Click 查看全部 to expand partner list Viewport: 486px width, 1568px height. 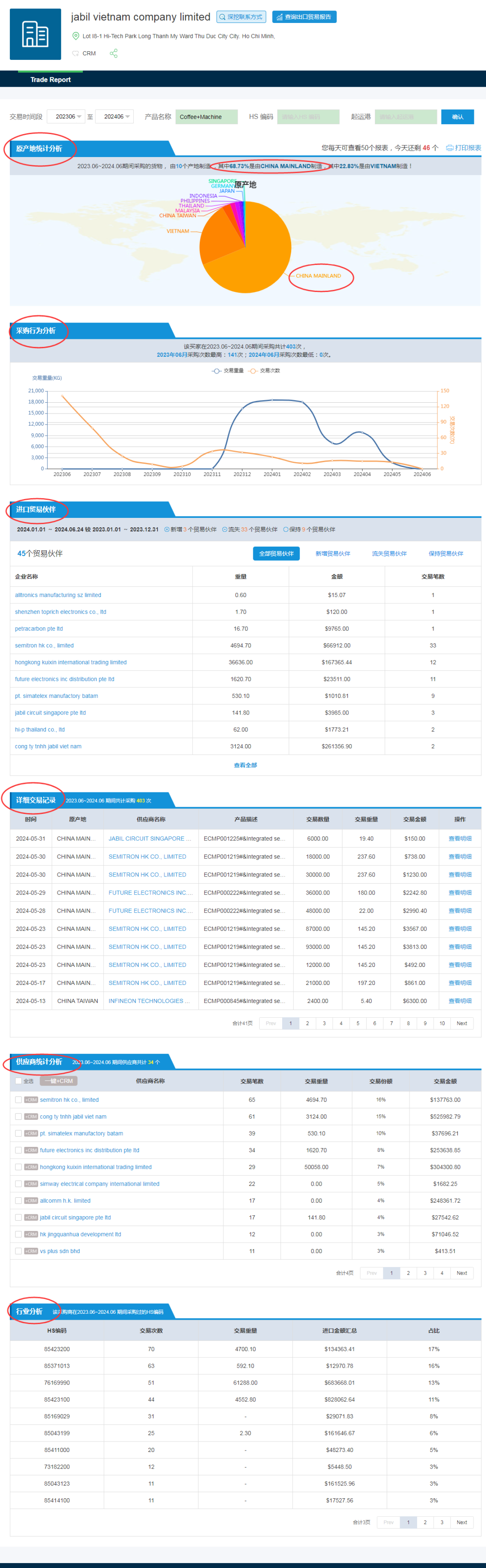(x=245, y=765)
